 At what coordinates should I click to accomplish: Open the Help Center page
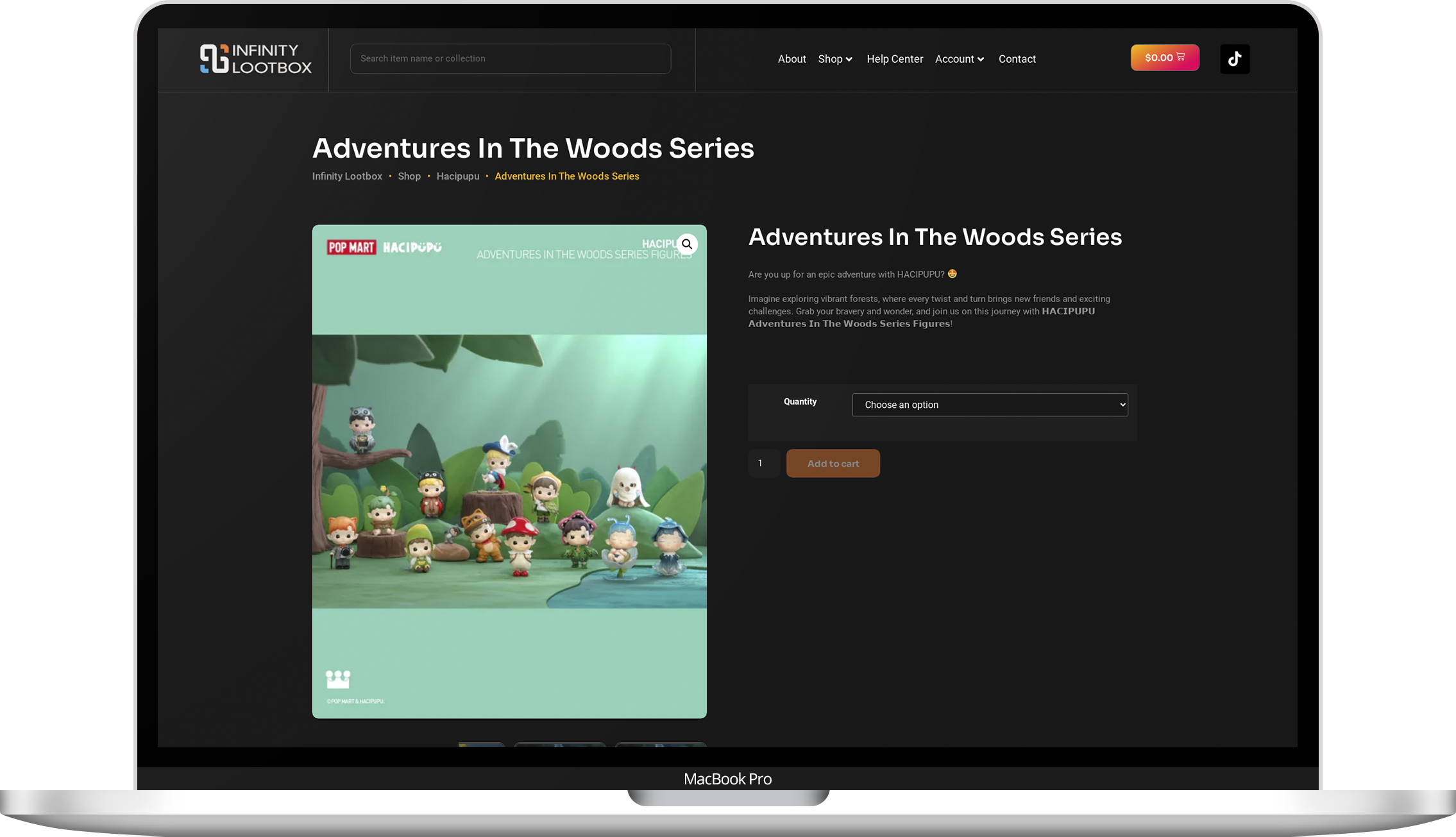pos(895,59)
